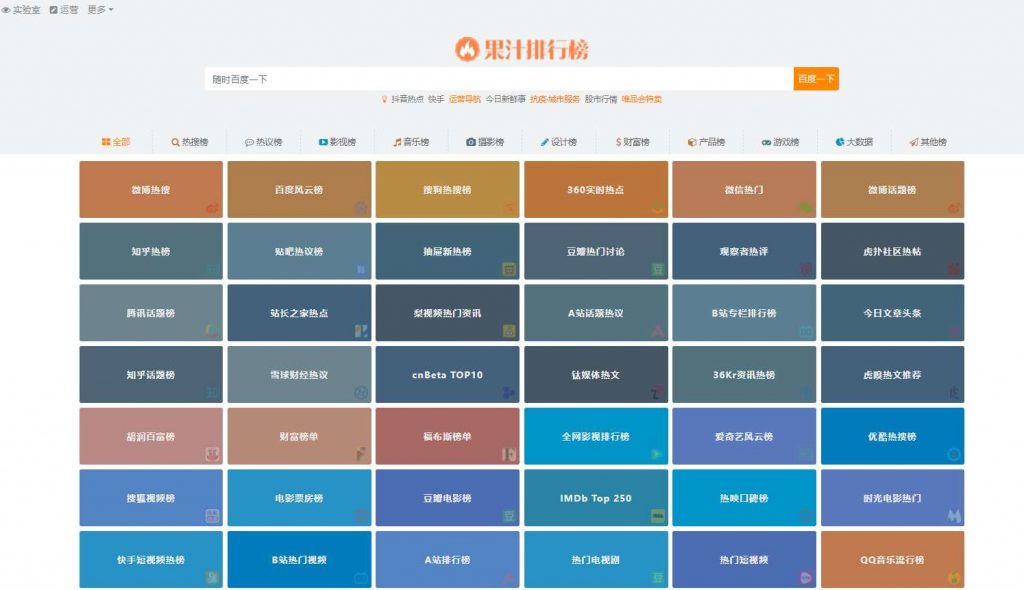The width and height of the screenshot is (1024, 590).
Task: Open the 运营 link in top bar
Action: tap(64, 10)
